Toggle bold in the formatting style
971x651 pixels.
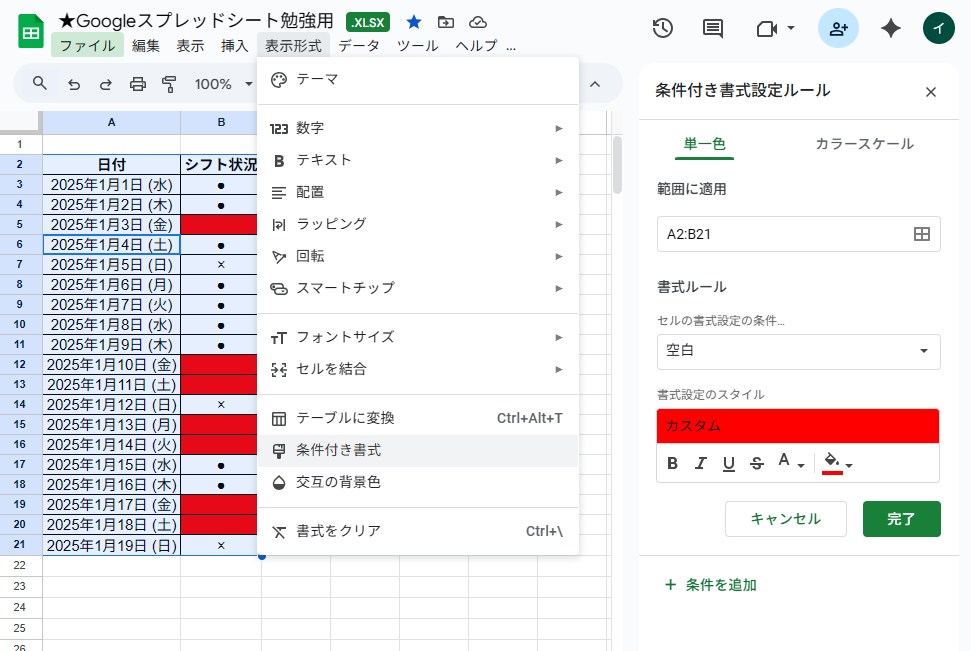tap(672, 463)
